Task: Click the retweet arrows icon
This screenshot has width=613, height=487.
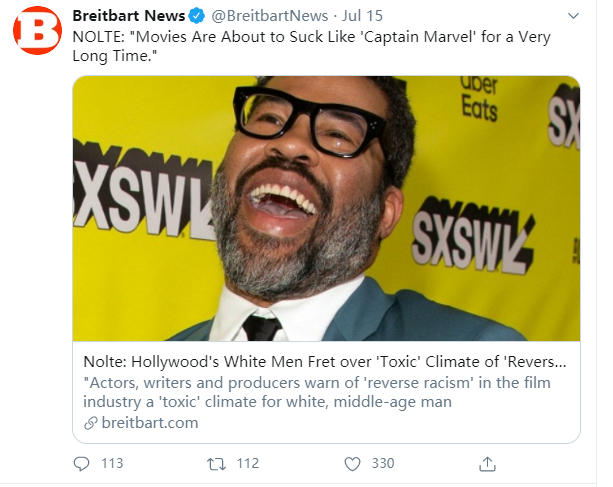Action: (215, 463)
